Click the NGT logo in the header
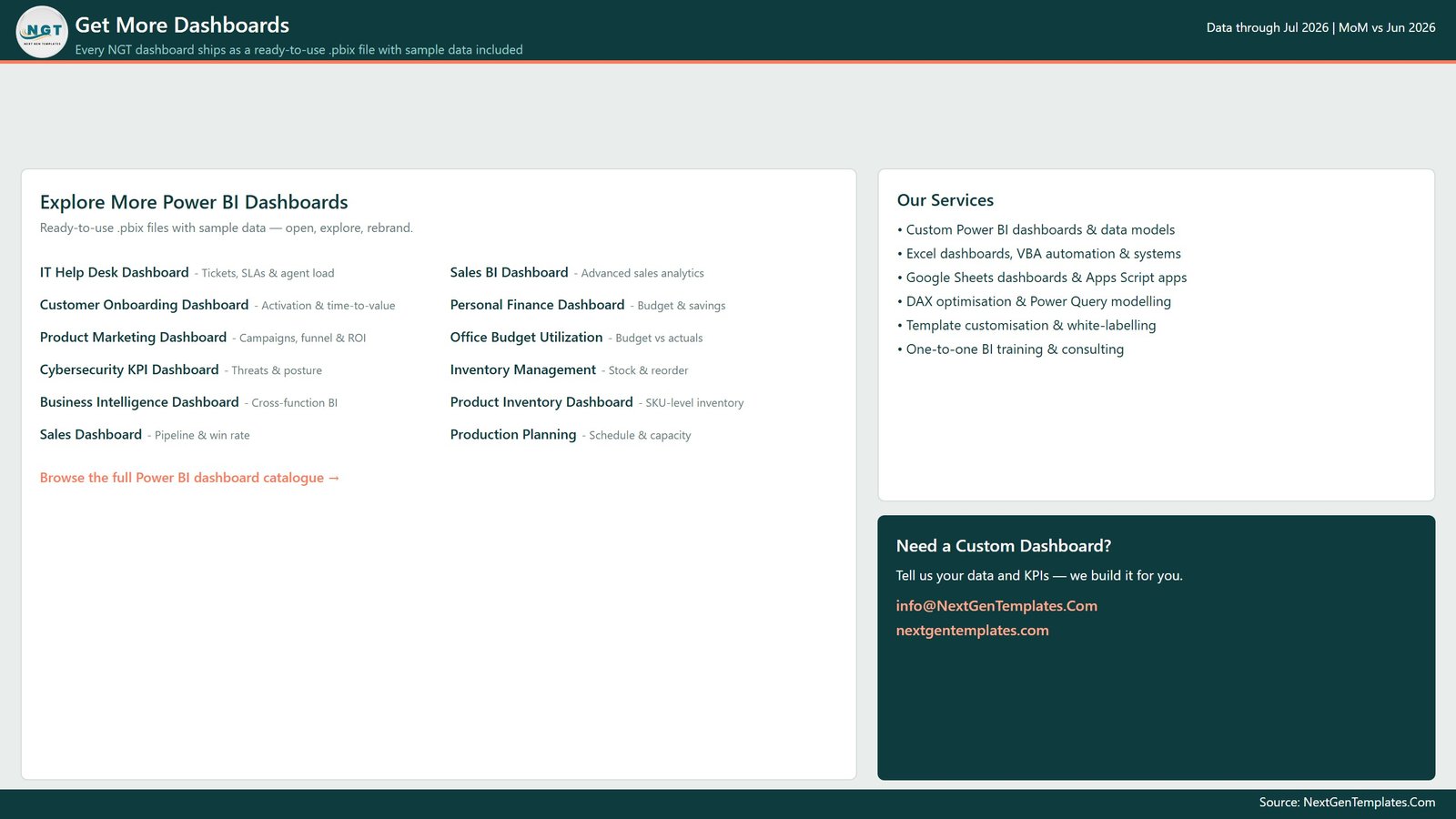The image size is (1456, 819). 42,32
